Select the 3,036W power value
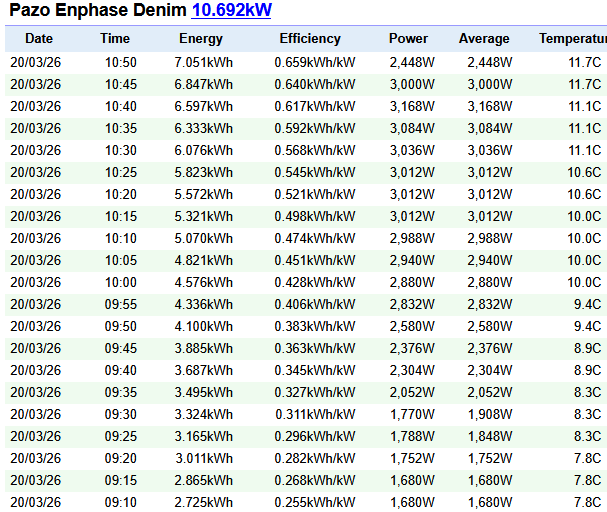This screenshot has height=512, width=607. pos(412,151)
